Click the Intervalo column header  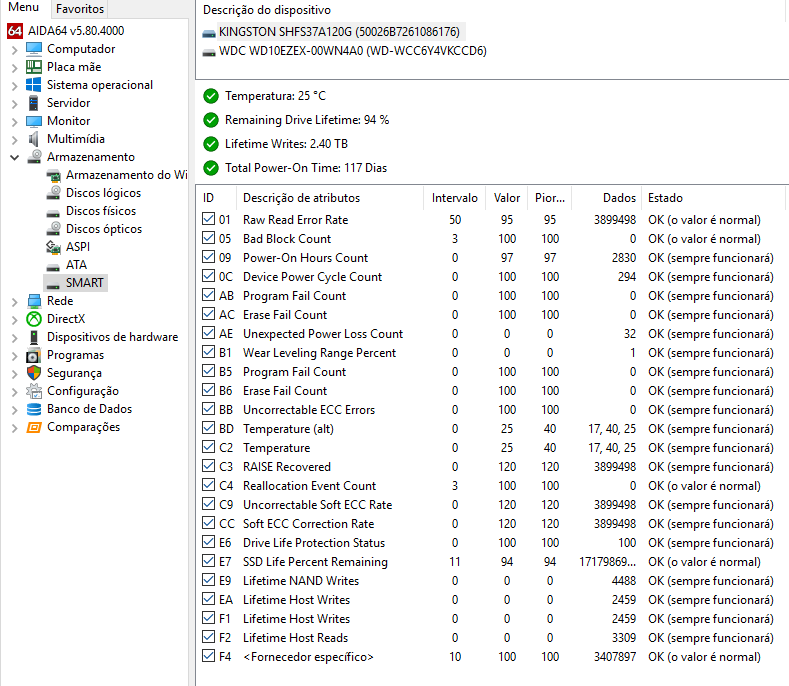pyautogui.click(x=454, y=198)
